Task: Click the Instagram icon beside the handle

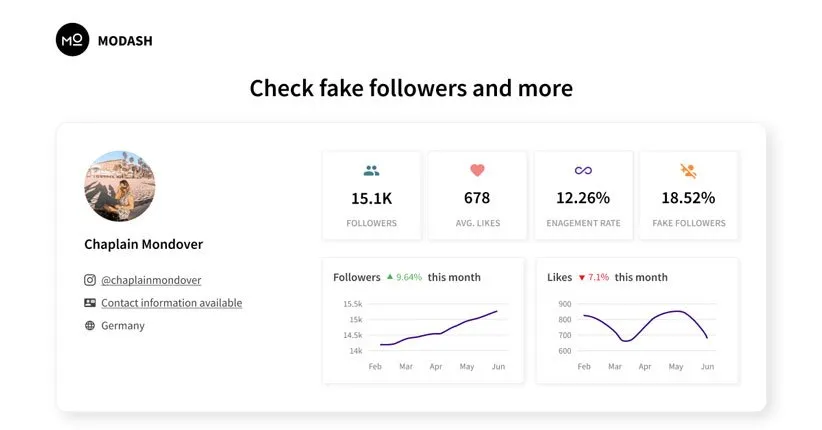Action: point(90,280)
